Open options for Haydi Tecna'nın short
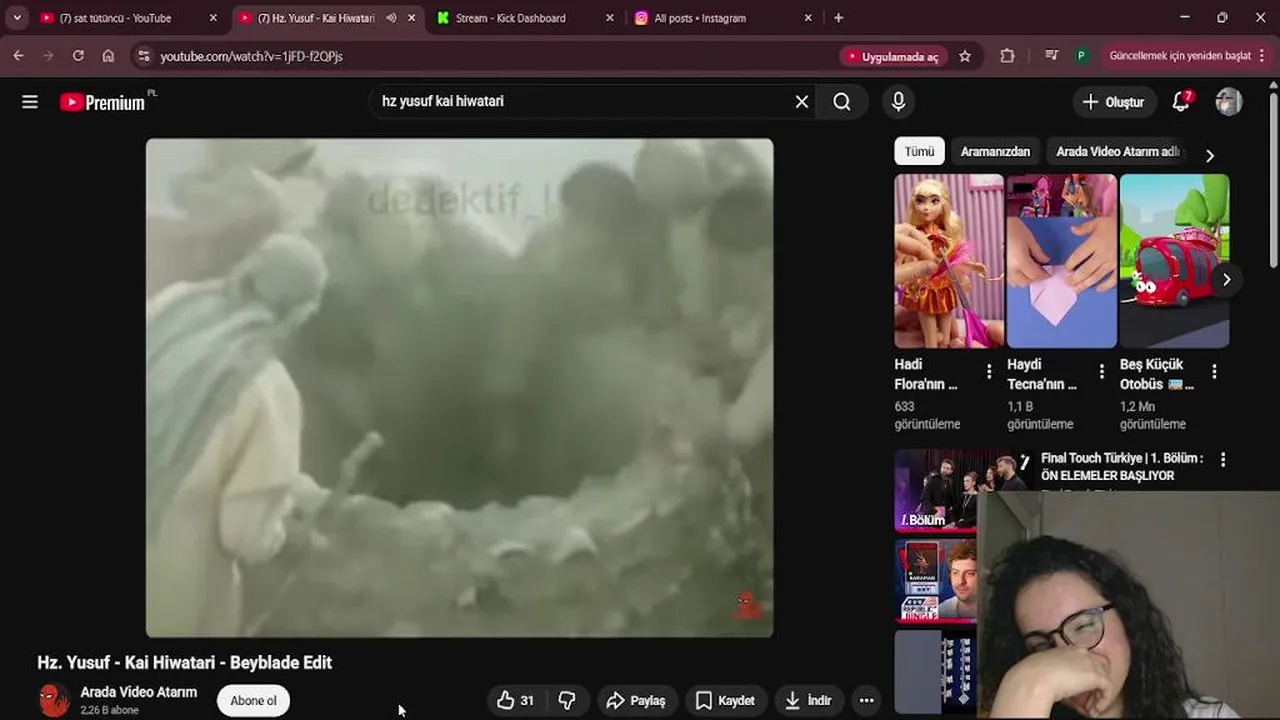 (1102, 372)
